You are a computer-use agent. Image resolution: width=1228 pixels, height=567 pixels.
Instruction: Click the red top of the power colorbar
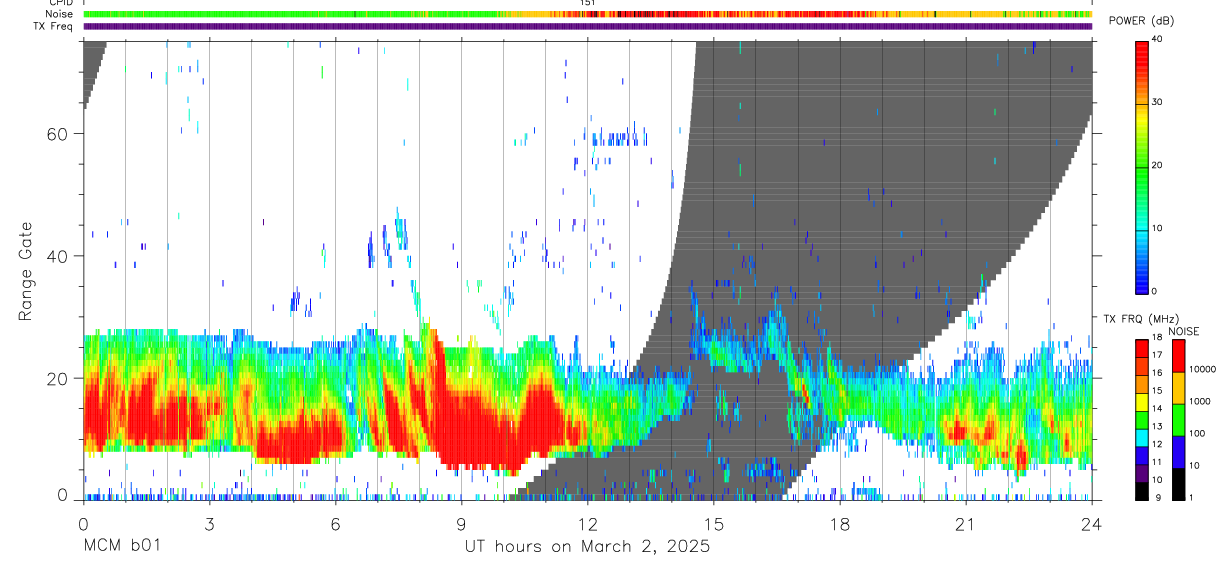1142,55
